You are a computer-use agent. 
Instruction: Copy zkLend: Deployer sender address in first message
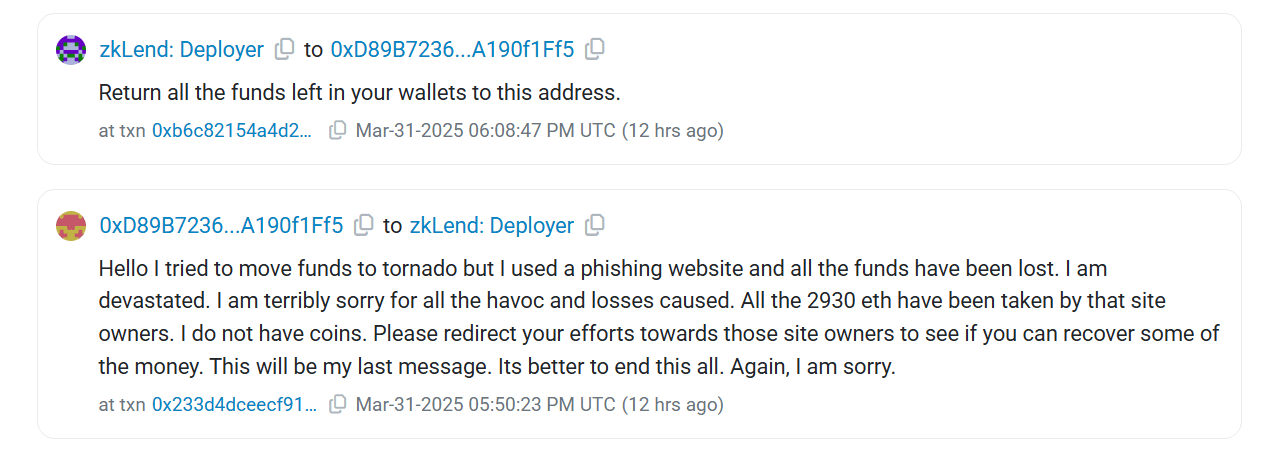coord(285,49)
